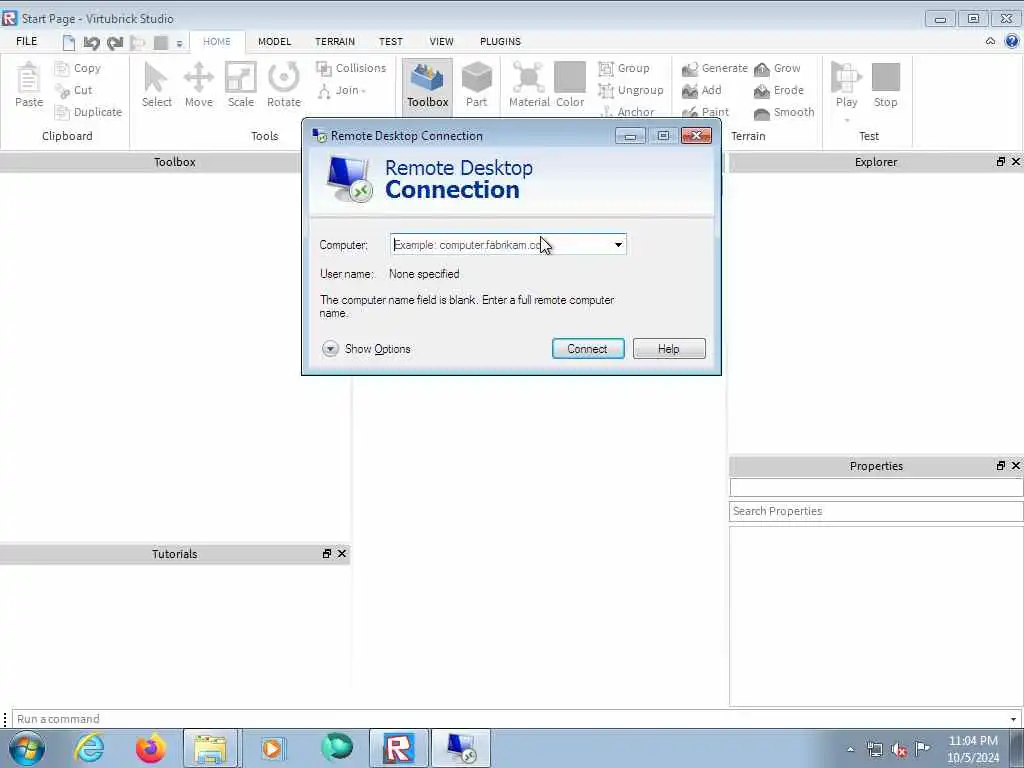Click the Help button in Remote Desktop
The width and height of the screenshot is (1024, 768).
coord(669,349)
